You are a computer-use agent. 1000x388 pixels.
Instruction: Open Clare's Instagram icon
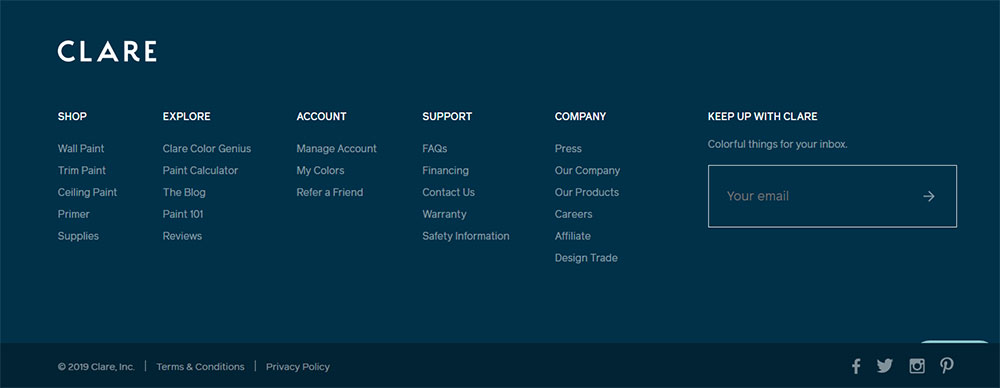917,366
